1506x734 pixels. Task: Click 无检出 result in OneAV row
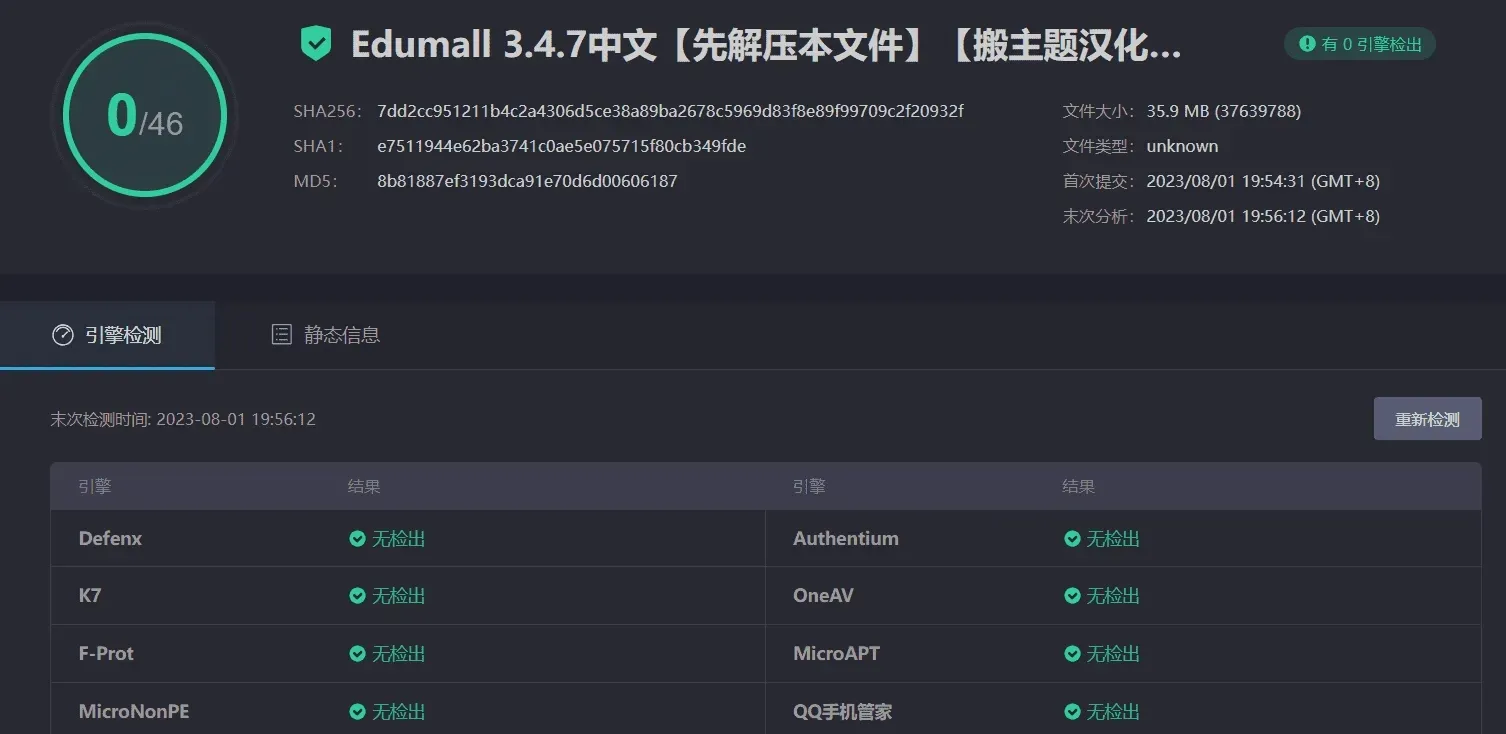[1113, 596]
